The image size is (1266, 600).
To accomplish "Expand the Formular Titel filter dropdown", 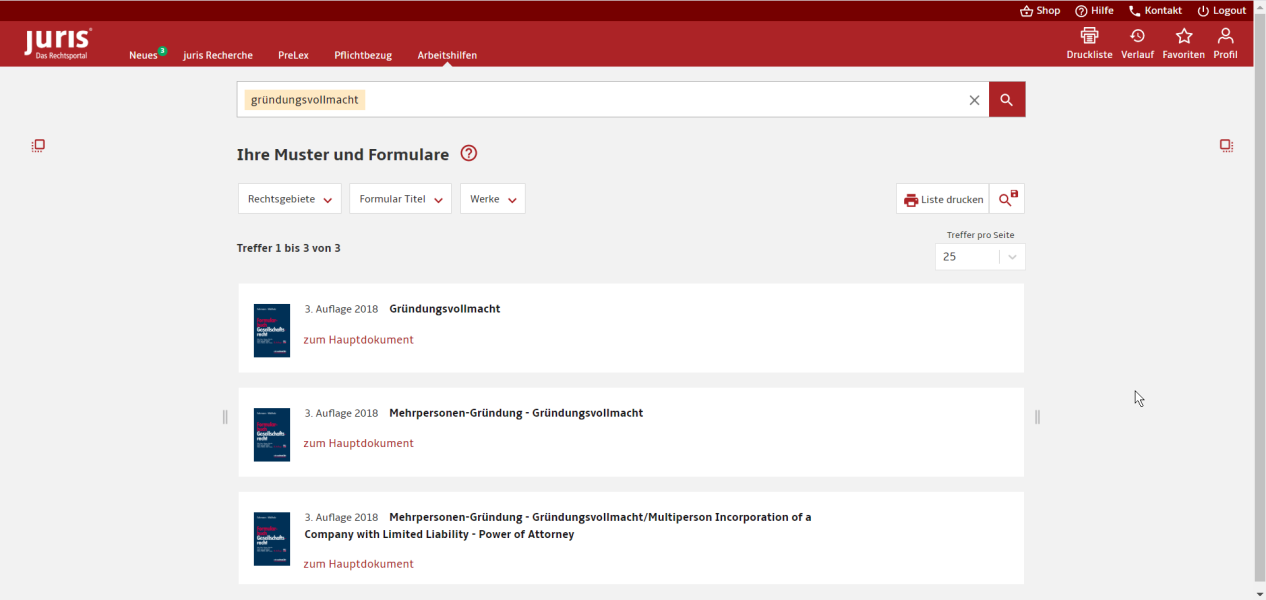I will click(x=400, y=199).
